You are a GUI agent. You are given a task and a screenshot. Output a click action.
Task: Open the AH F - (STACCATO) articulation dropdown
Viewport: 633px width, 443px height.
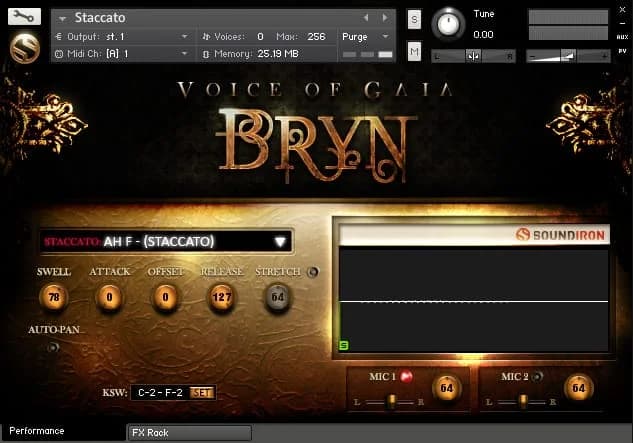click(166, 241)
